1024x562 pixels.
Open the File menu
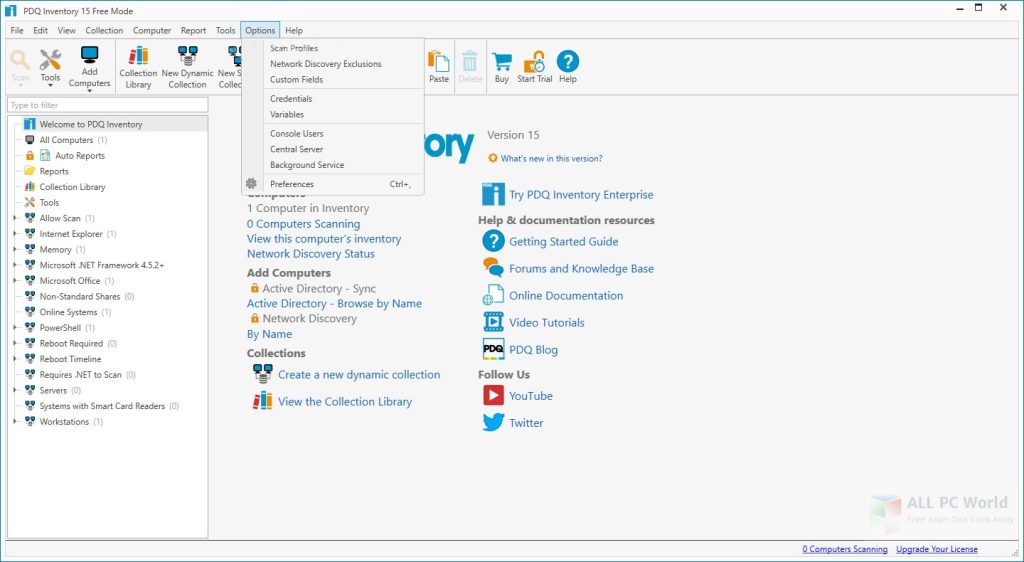pyautogui.click(x=16, y=30)
